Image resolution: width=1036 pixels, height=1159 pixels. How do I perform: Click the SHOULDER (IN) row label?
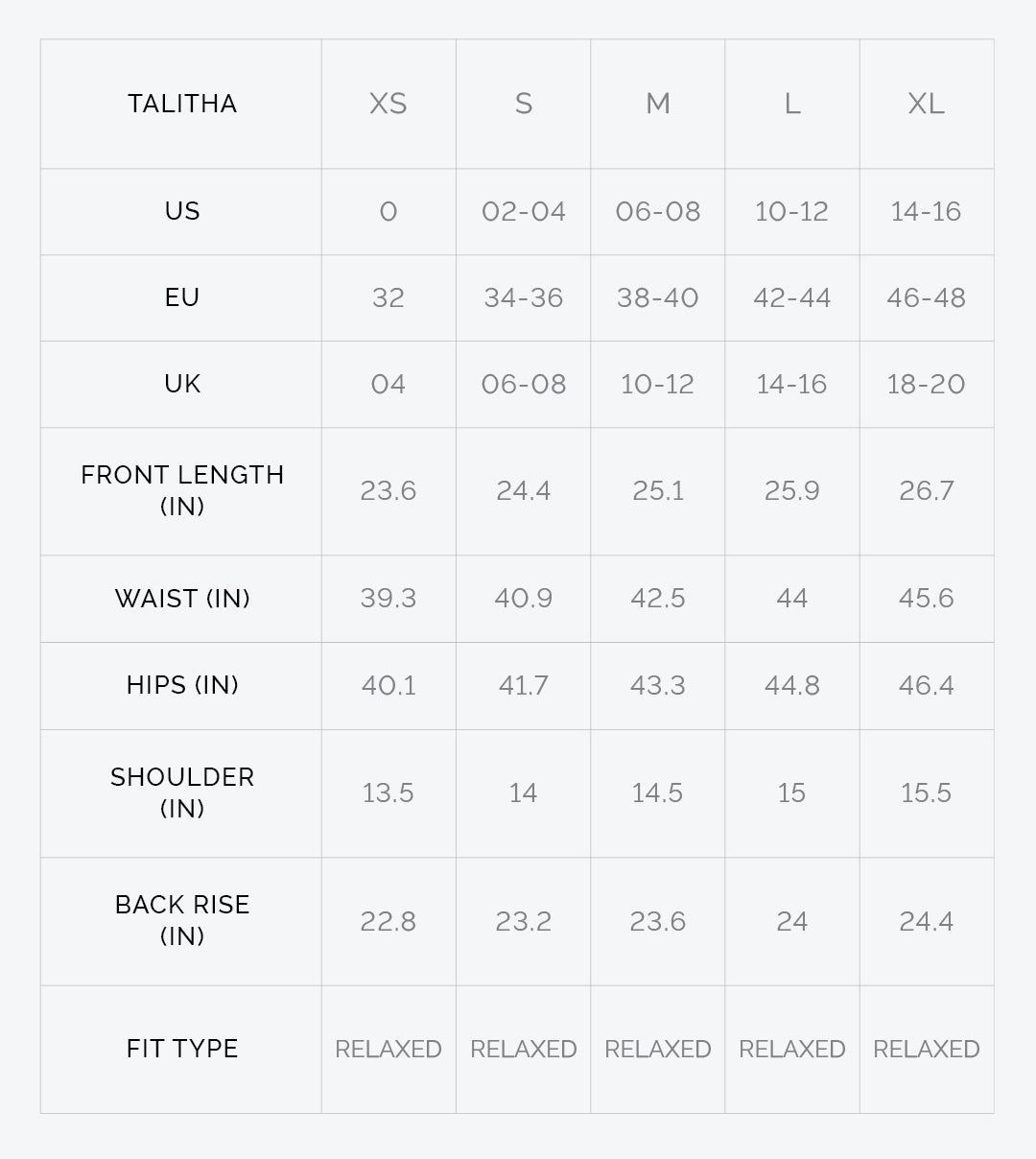(x=182, y=792)
